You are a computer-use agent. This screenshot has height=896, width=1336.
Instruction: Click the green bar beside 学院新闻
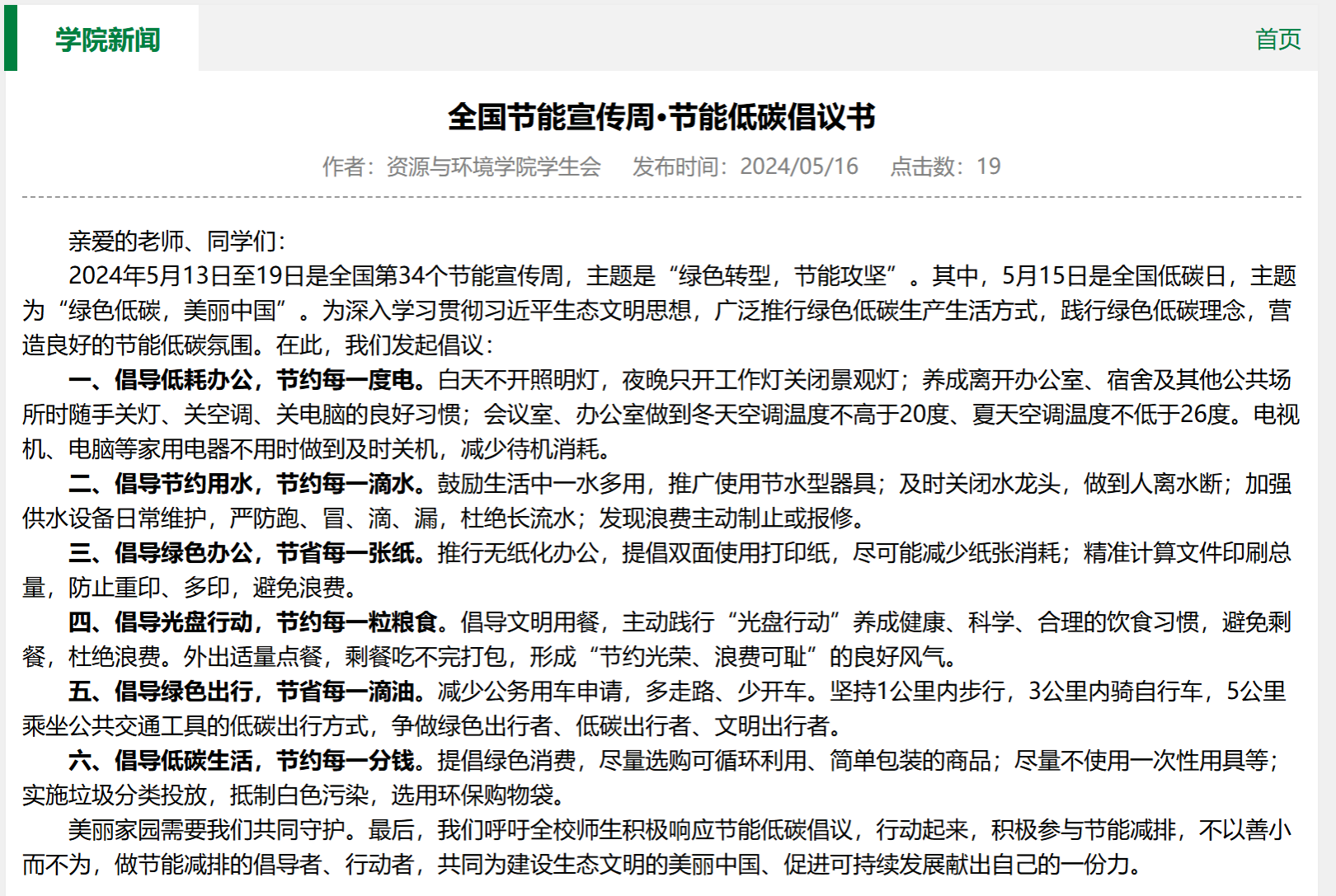click(11, 39)
